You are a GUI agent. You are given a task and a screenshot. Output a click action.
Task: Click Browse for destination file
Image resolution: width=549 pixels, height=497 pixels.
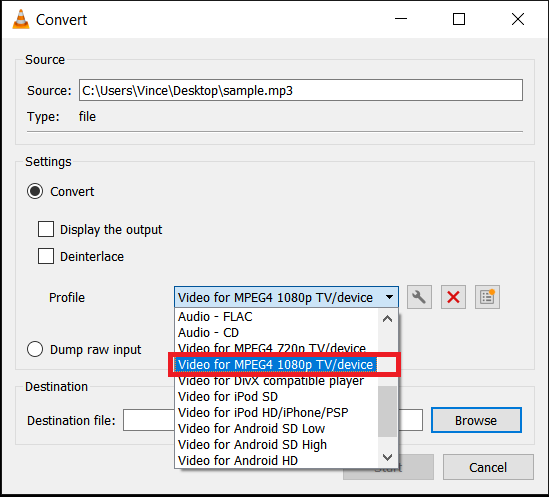coord(476,420)
